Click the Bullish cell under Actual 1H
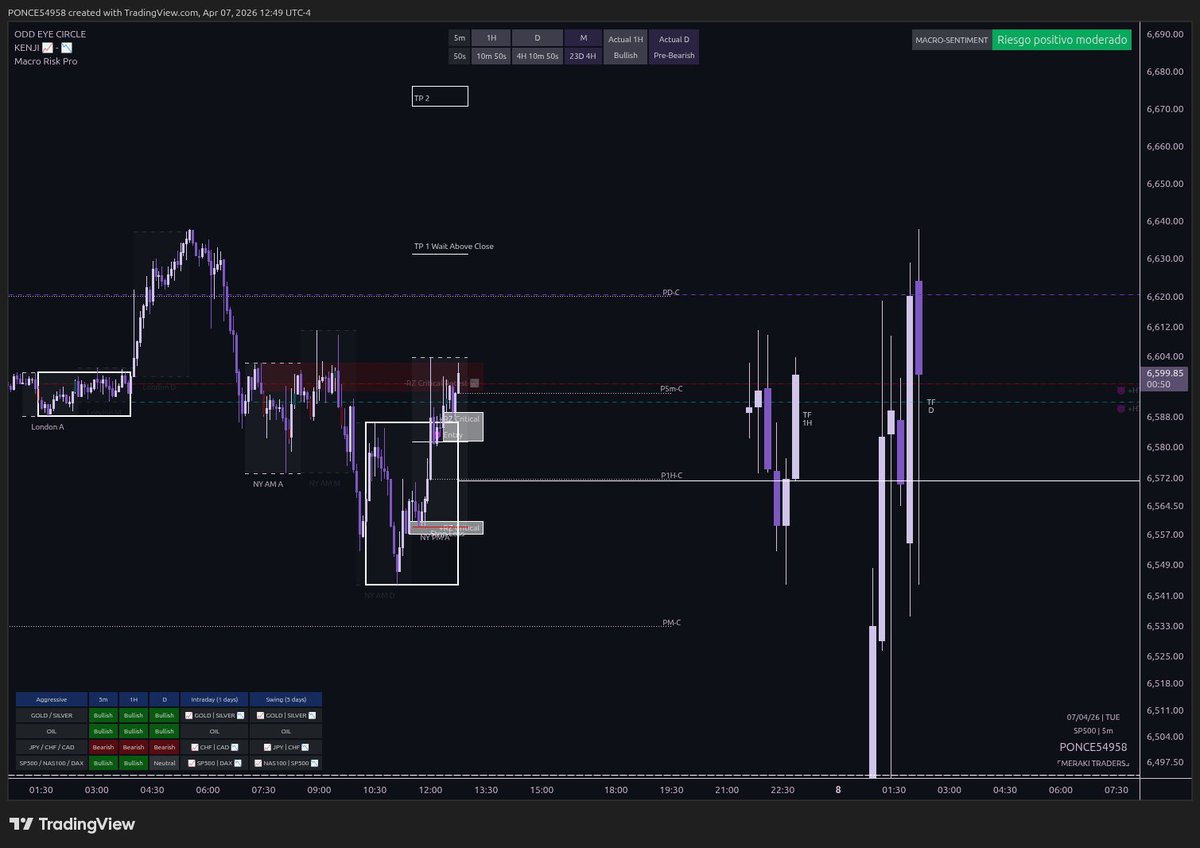Image resolution: width=1200 pixels, height=848 pixels. [x=625, y=56]
